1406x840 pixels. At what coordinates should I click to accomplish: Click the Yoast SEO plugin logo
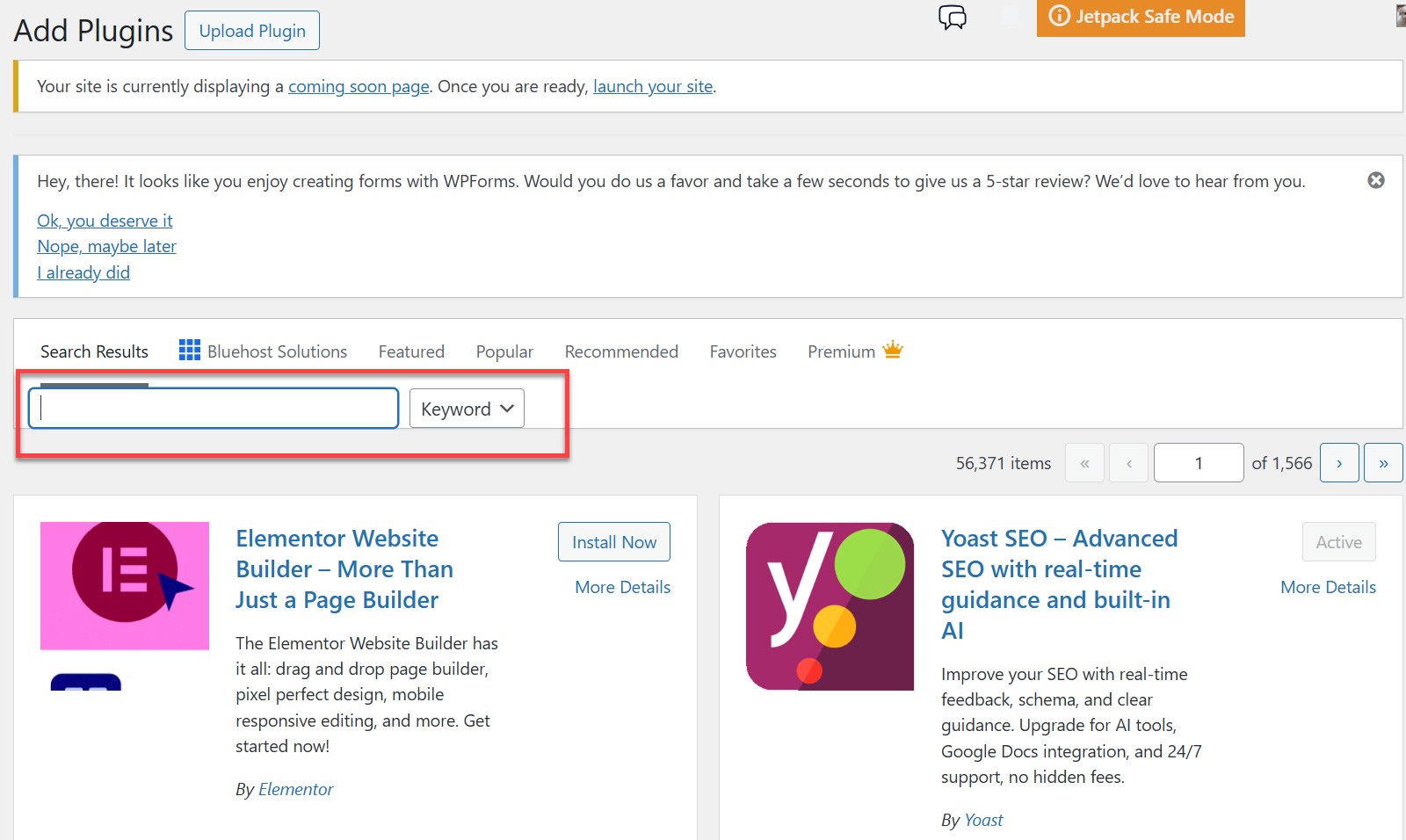830,605
